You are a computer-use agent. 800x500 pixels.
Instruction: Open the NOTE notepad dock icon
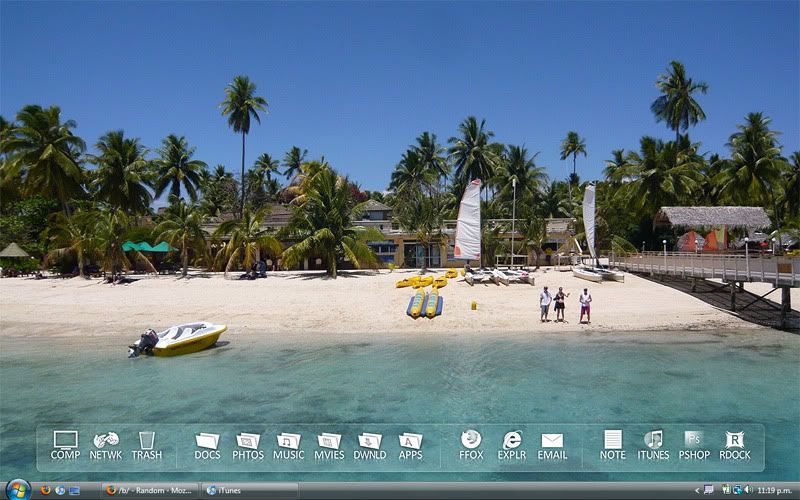click(x=613, y=441)
